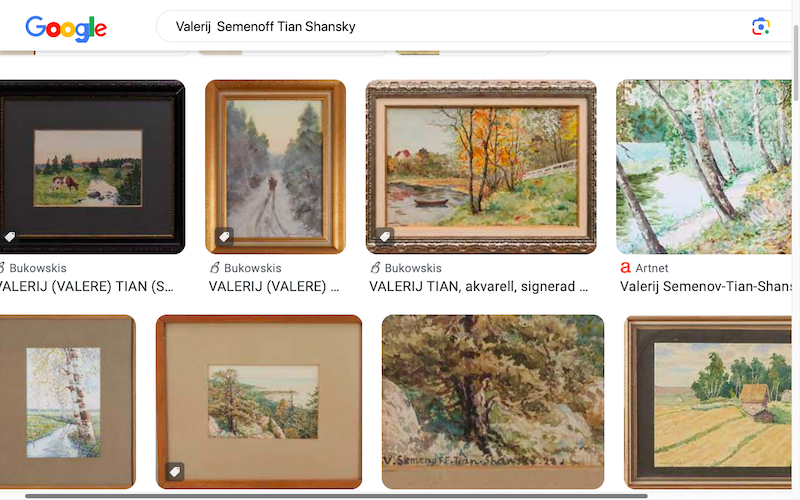The image size is (800, 500).
Task: Open autumn river with boat painting
Action: tap(481, 167)
